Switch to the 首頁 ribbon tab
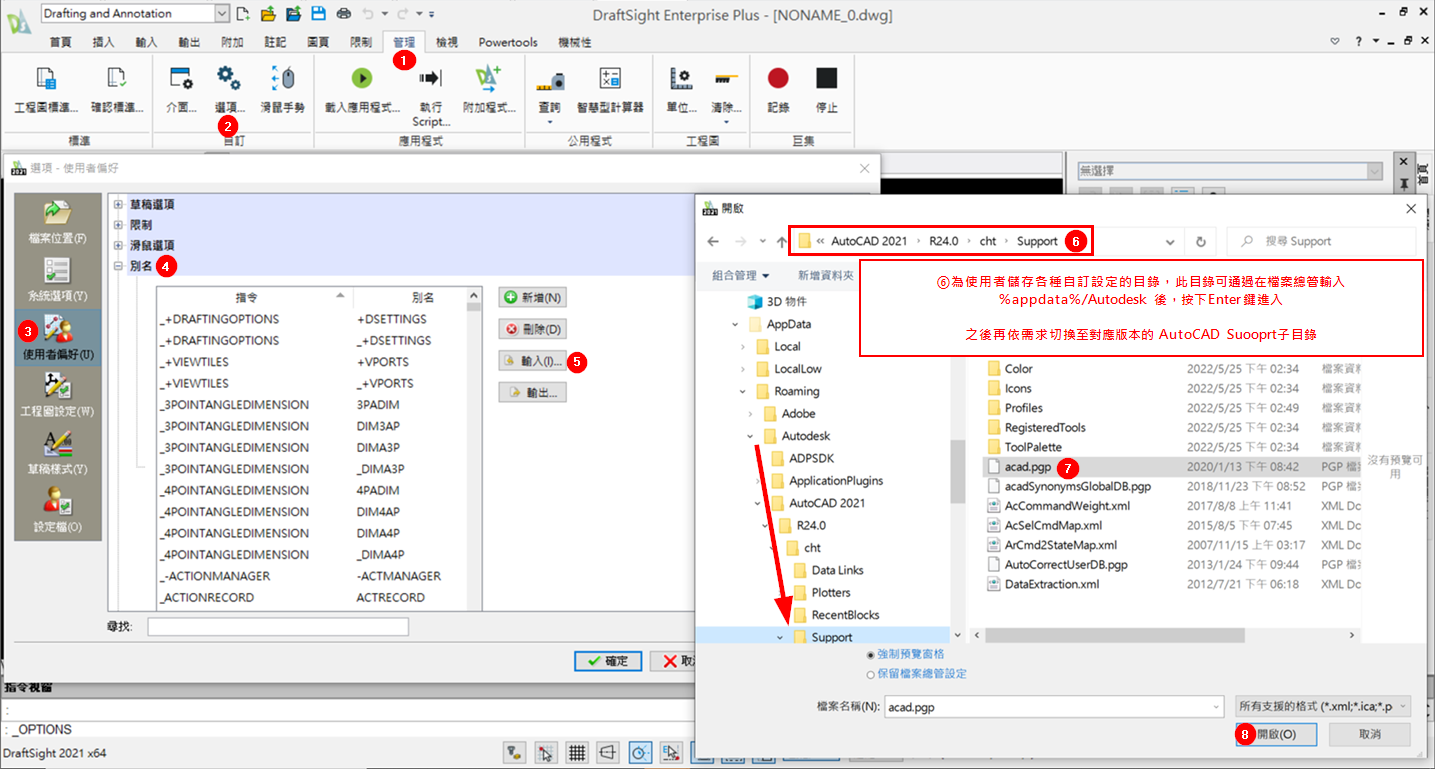 61,42
